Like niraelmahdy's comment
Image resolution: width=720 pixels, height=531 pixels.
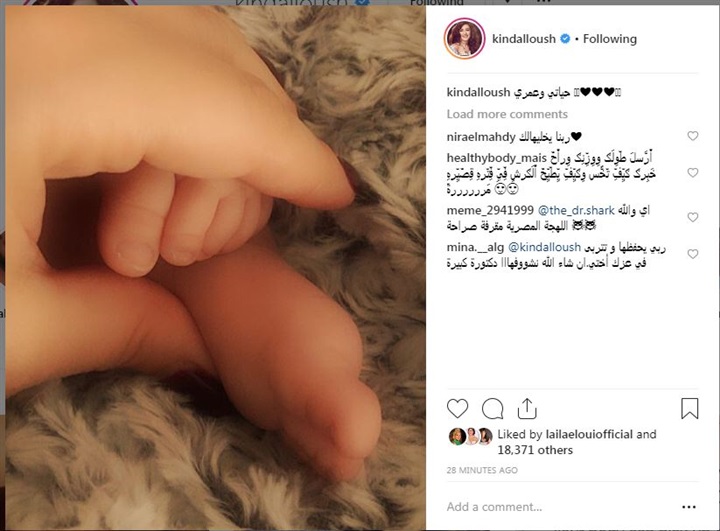tap(693, 136)
